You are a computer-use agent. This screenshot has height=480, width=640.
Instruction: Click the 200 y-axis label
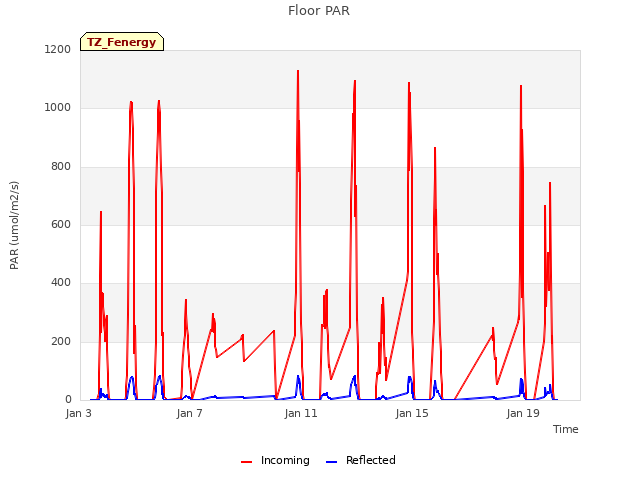61,342
